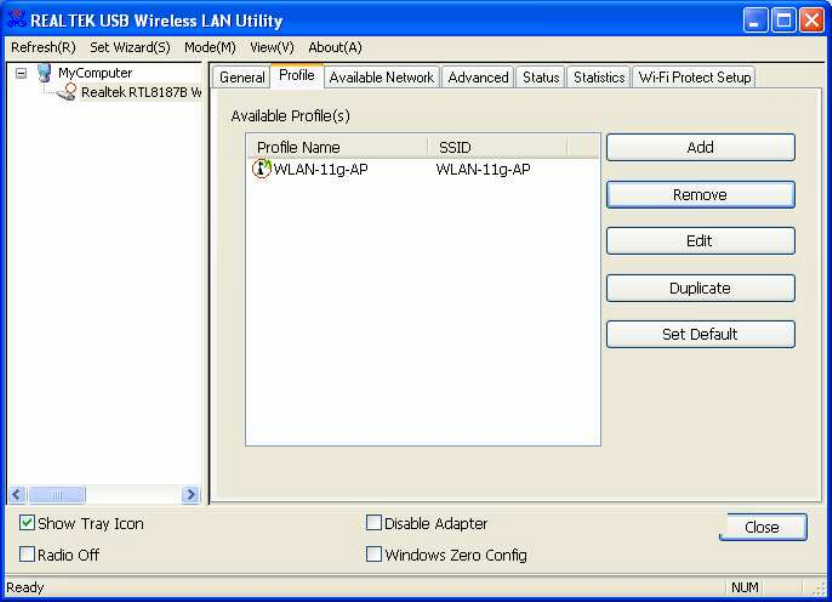Image resolution: width=832 pixels, height=602 pixels.
Task: Click the resize grip in status bar corner
Action: click(x=819, y=589)
